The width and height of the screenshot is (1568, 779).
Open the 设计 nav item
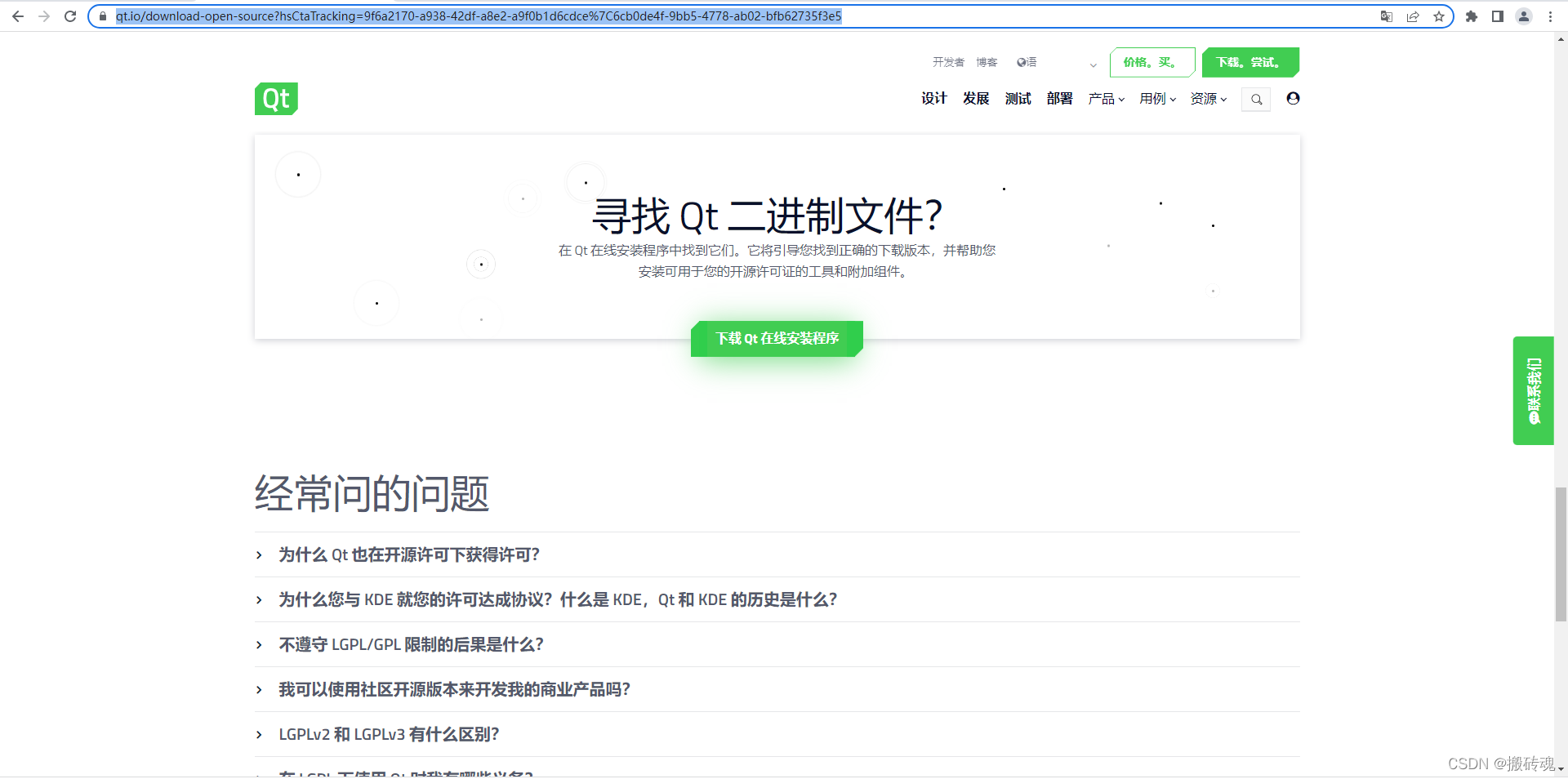(x=934, y=99)
